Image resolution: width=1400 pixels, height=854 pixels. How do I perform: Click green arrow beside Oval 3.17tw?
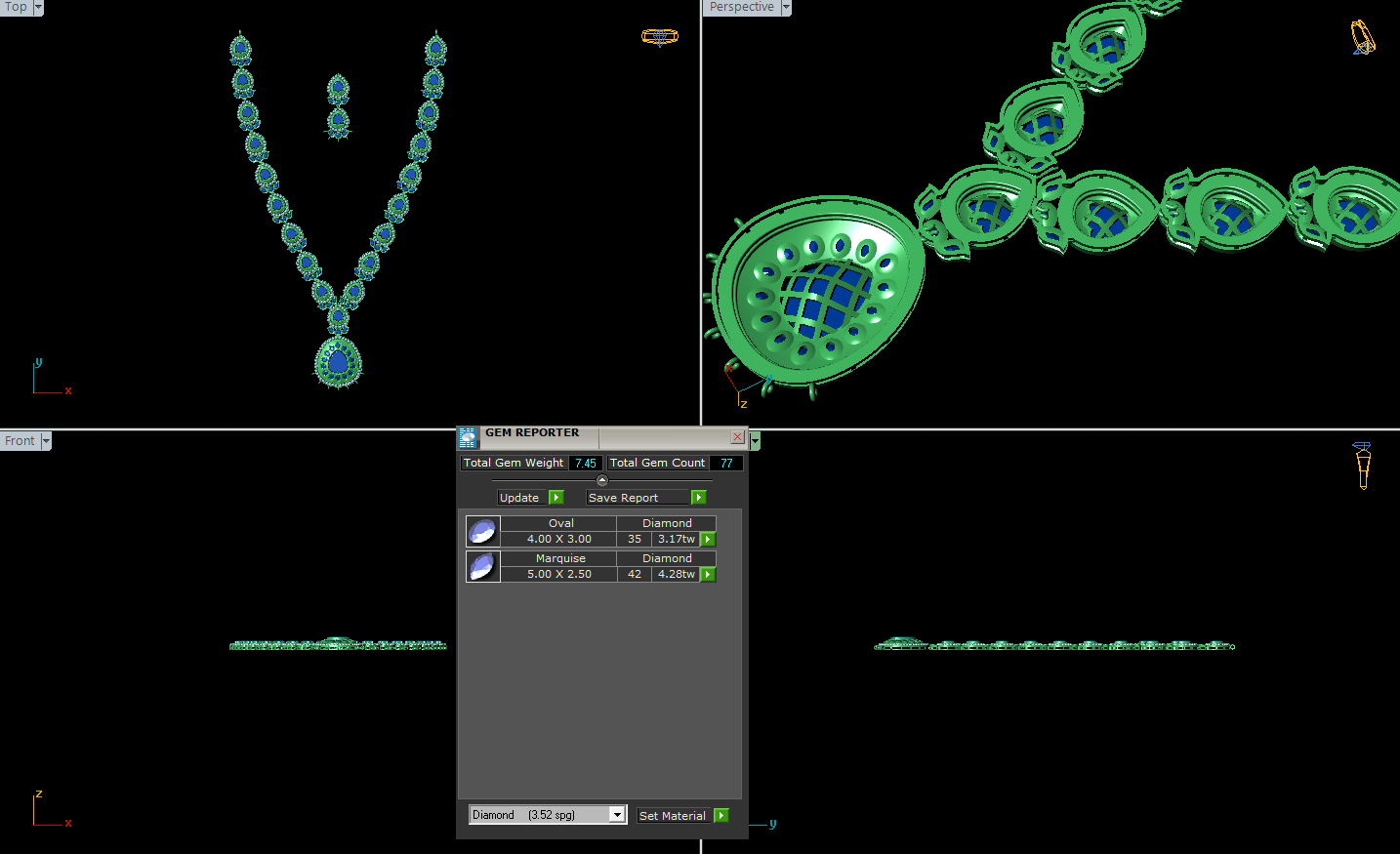pos(709,540)
